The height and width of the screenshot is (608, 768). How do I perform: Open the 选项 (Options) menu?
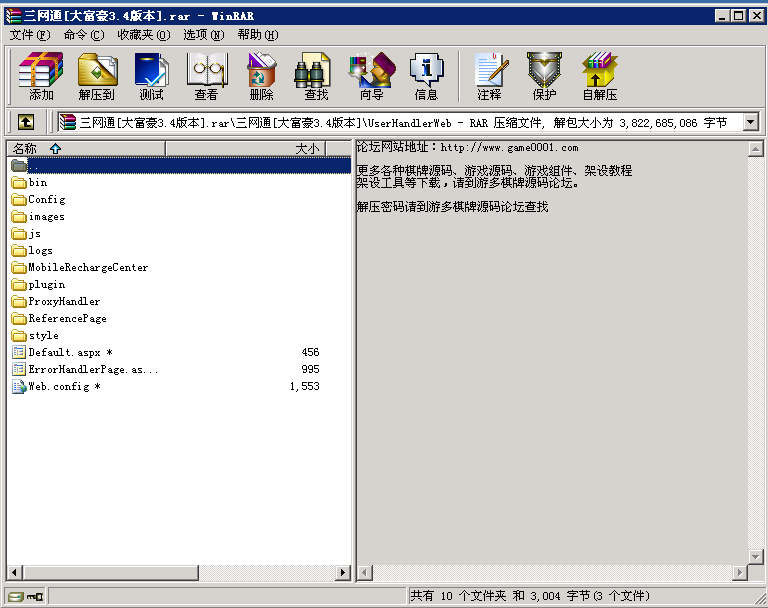click(x=203, y=35)
